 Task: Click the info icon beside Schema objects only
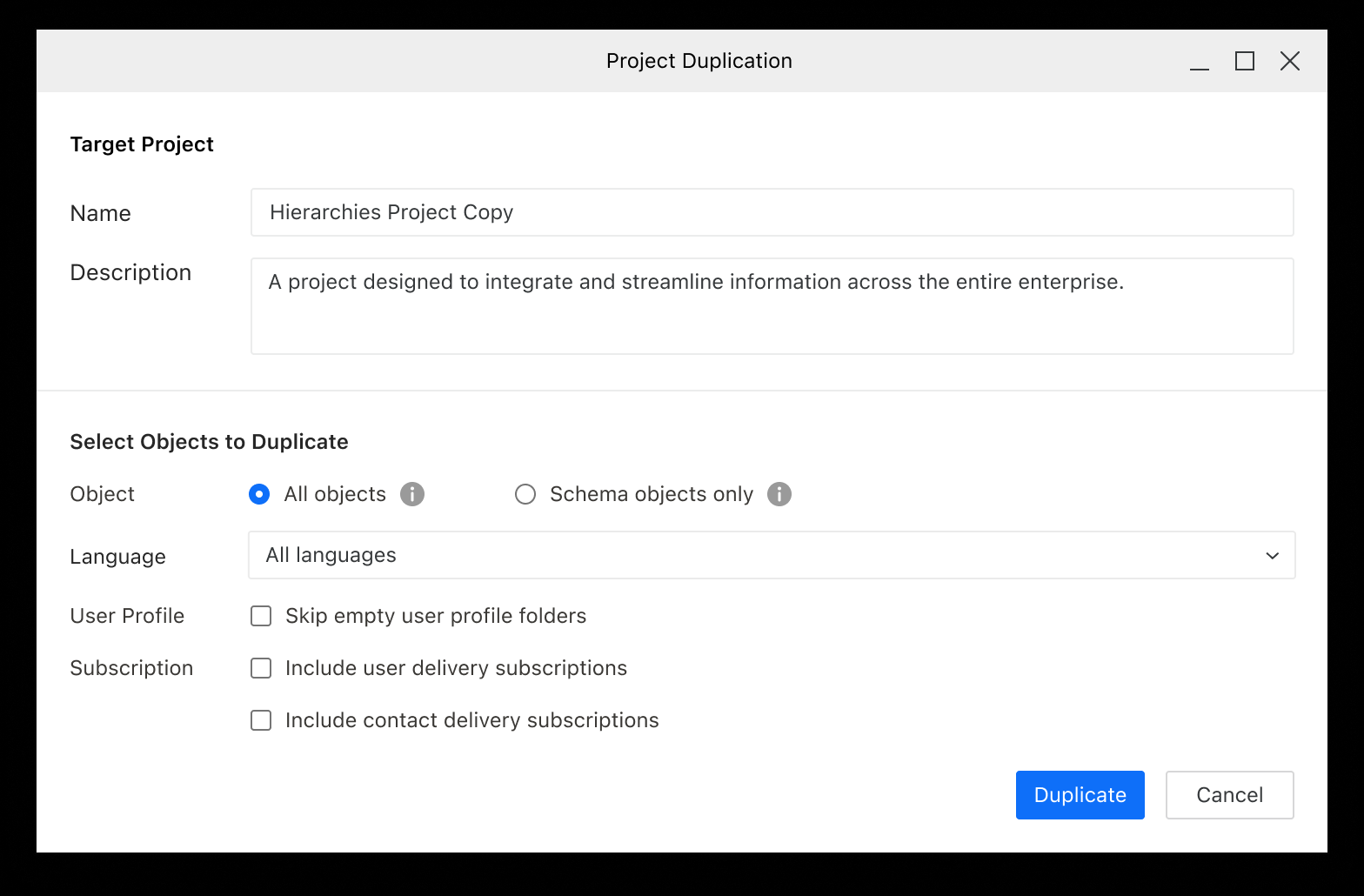(779, 494)
